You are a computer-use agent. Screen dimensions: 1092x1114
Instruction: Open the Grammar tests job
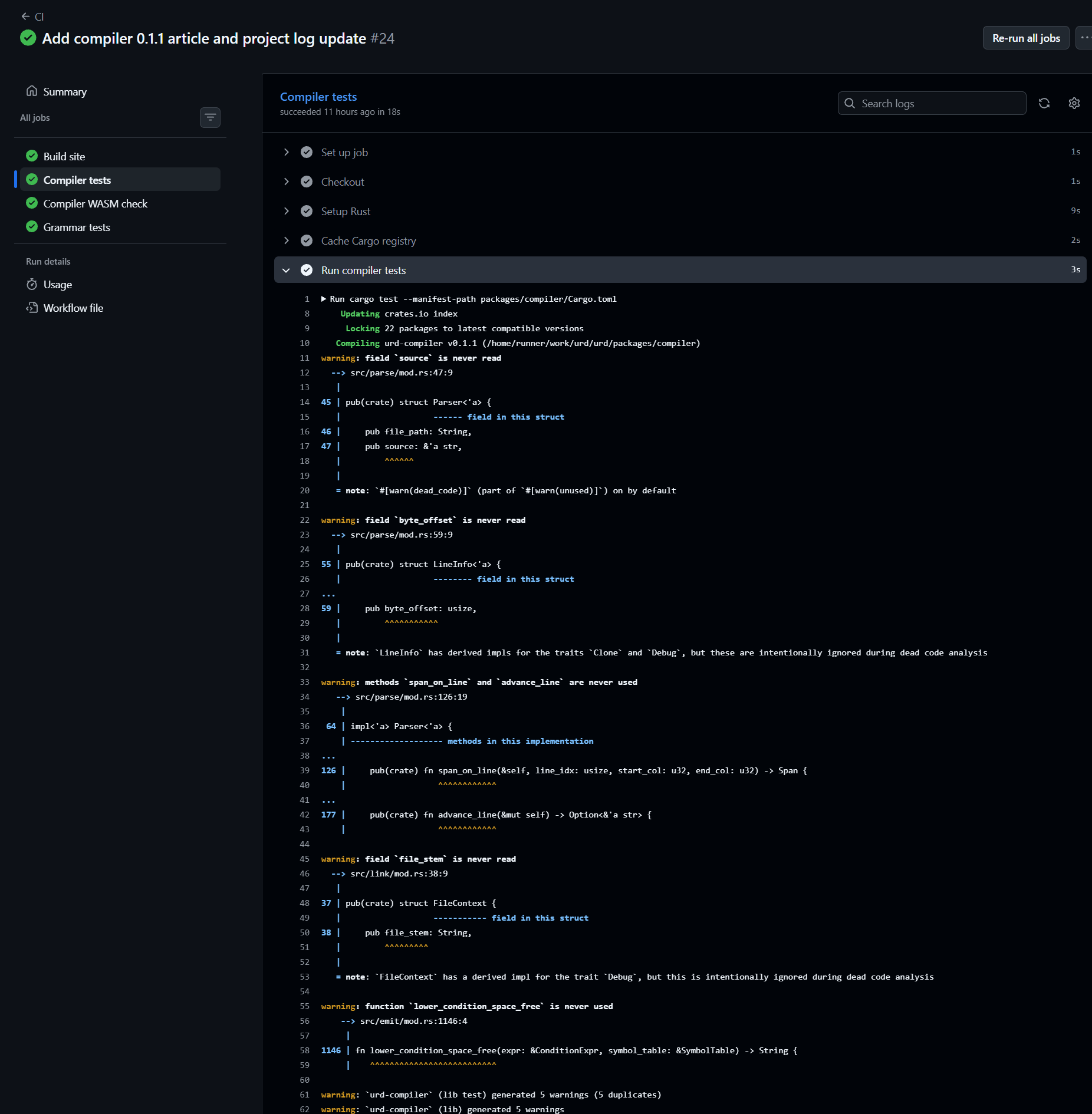pyautogui.click(x=77, y=227)
